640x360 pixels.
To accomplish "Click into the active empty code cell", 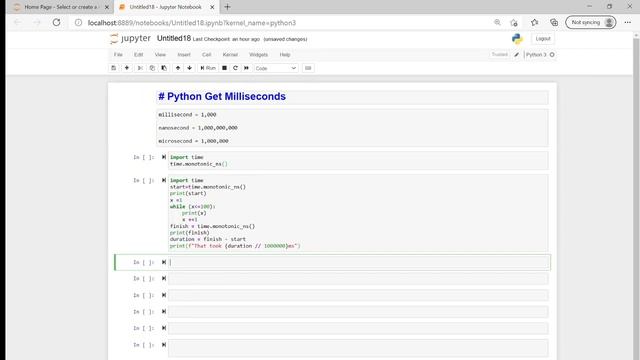I will point(358,262).
